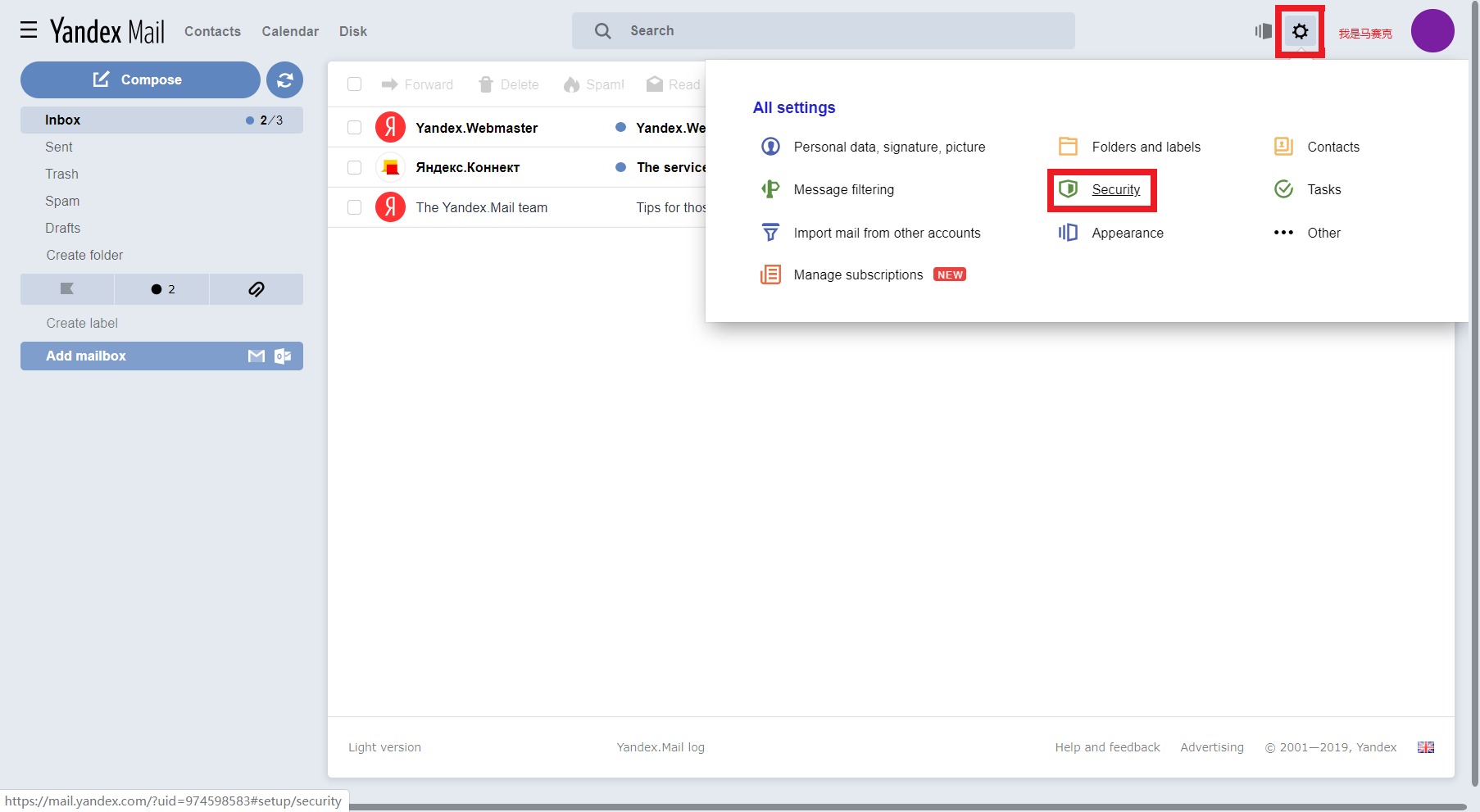The height and width of the screenshot is (812, 1480).
Task: Click The Yandex.Mail team avatar
Action: 390,207
